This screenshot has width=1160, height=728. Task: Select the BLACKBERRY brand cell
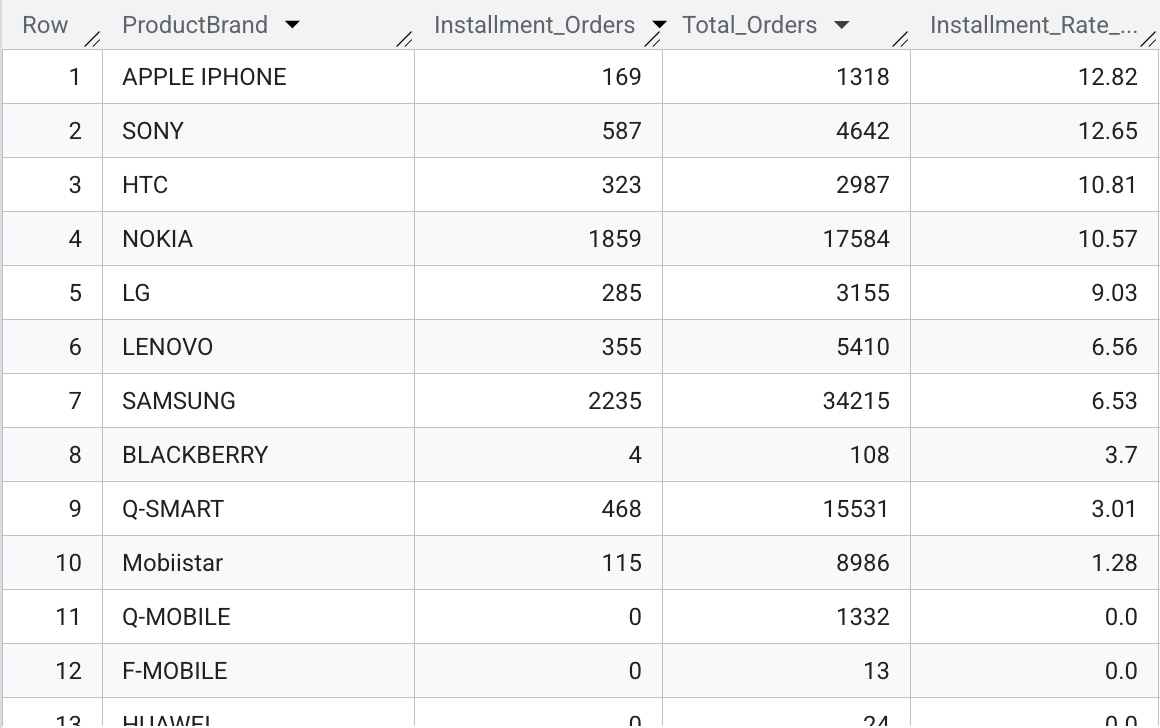click(x=258, y=455)
